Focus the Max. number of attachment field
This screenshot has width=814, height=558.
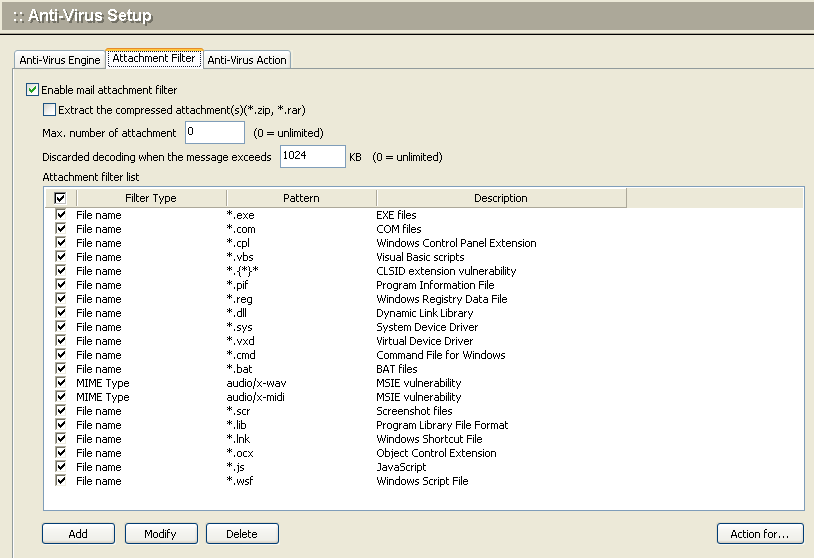point(214,133)
